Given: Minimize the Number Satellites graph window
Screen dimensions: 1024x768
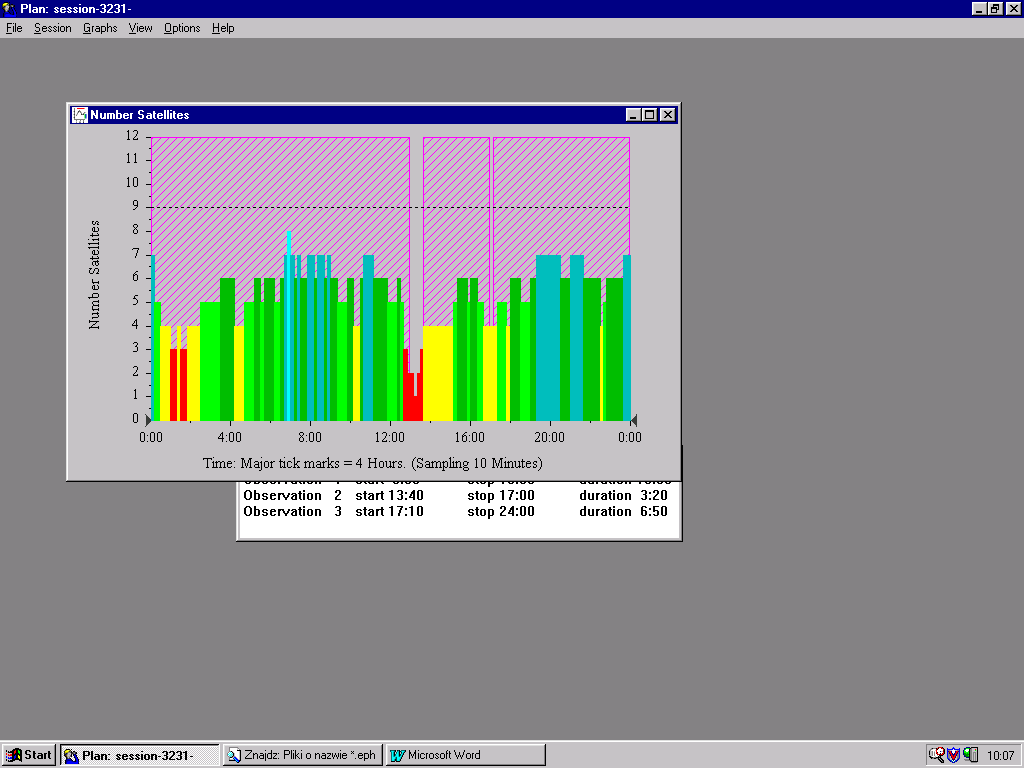Looking at the screenshot, I should click(633, 115).
